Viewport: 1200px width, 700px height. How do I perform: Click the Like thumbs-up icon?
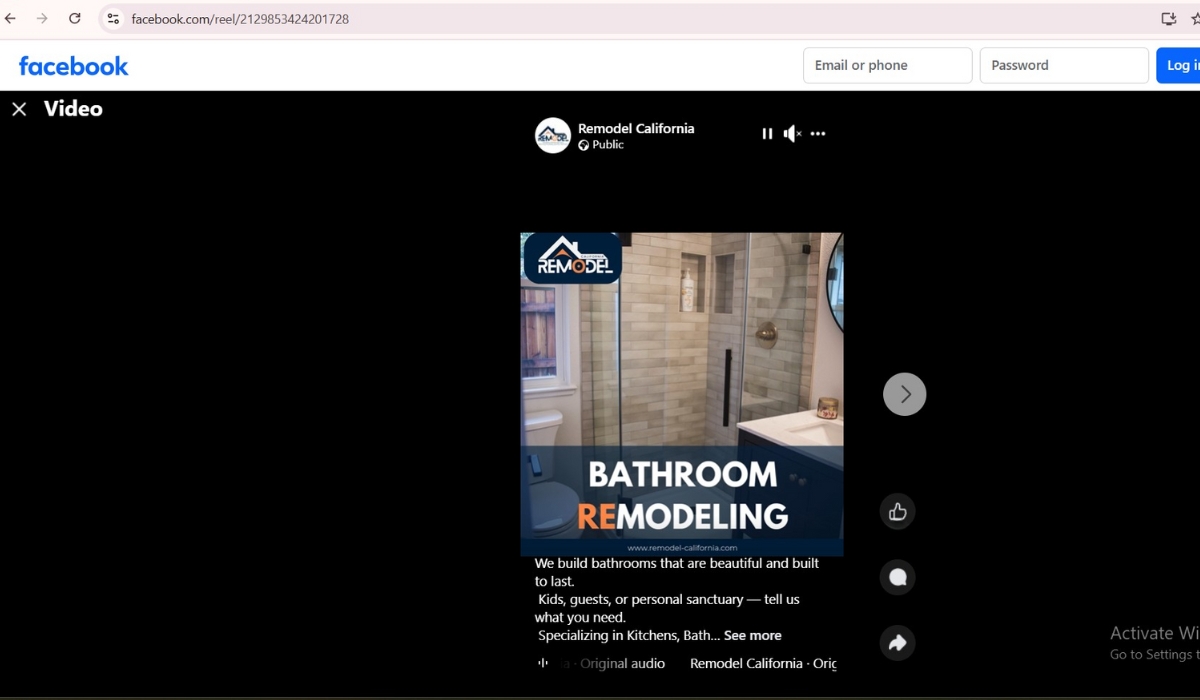pyautogui.click(x=897, y=512)
